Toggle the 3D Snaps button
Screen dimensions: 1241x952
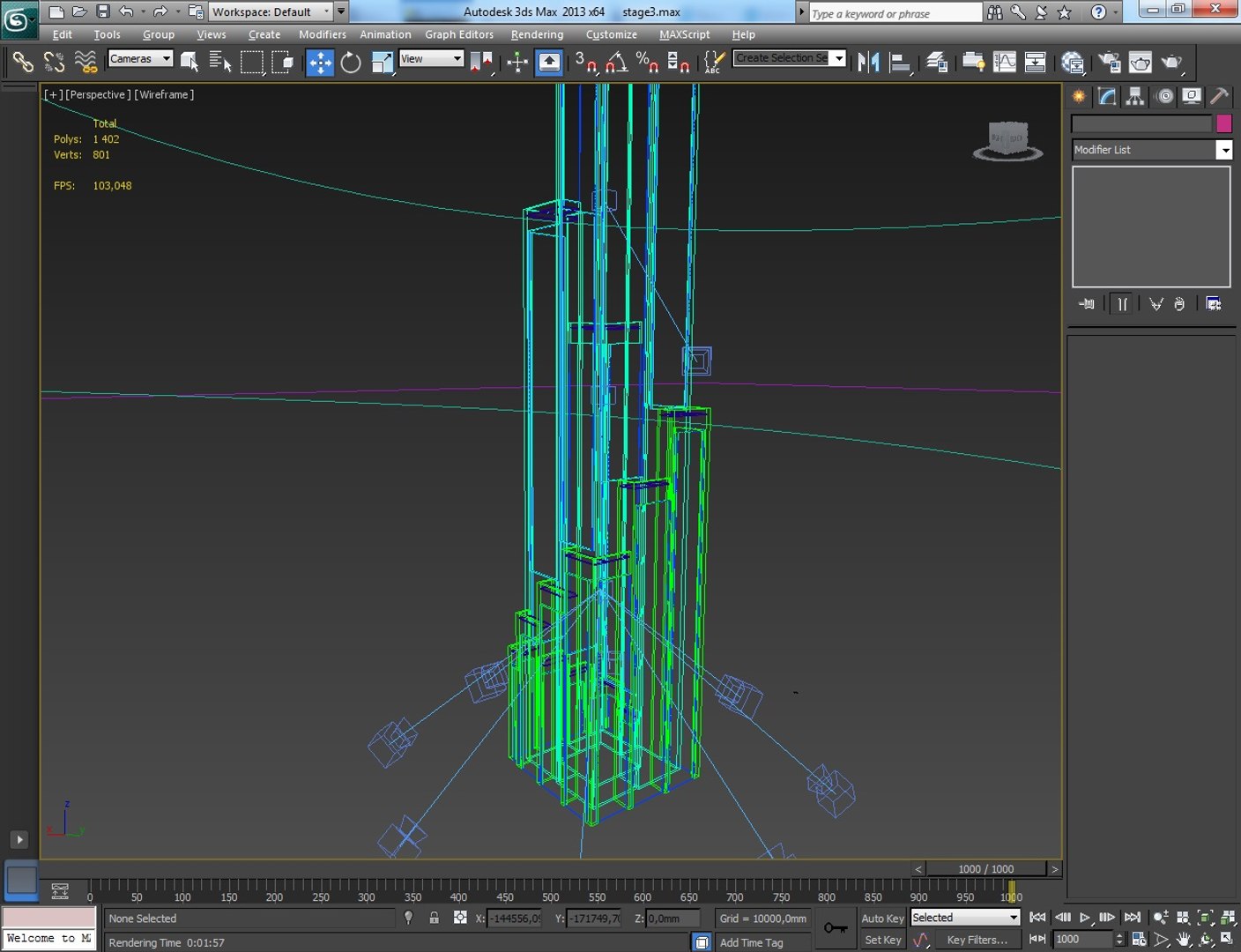(x=585, y=63)
